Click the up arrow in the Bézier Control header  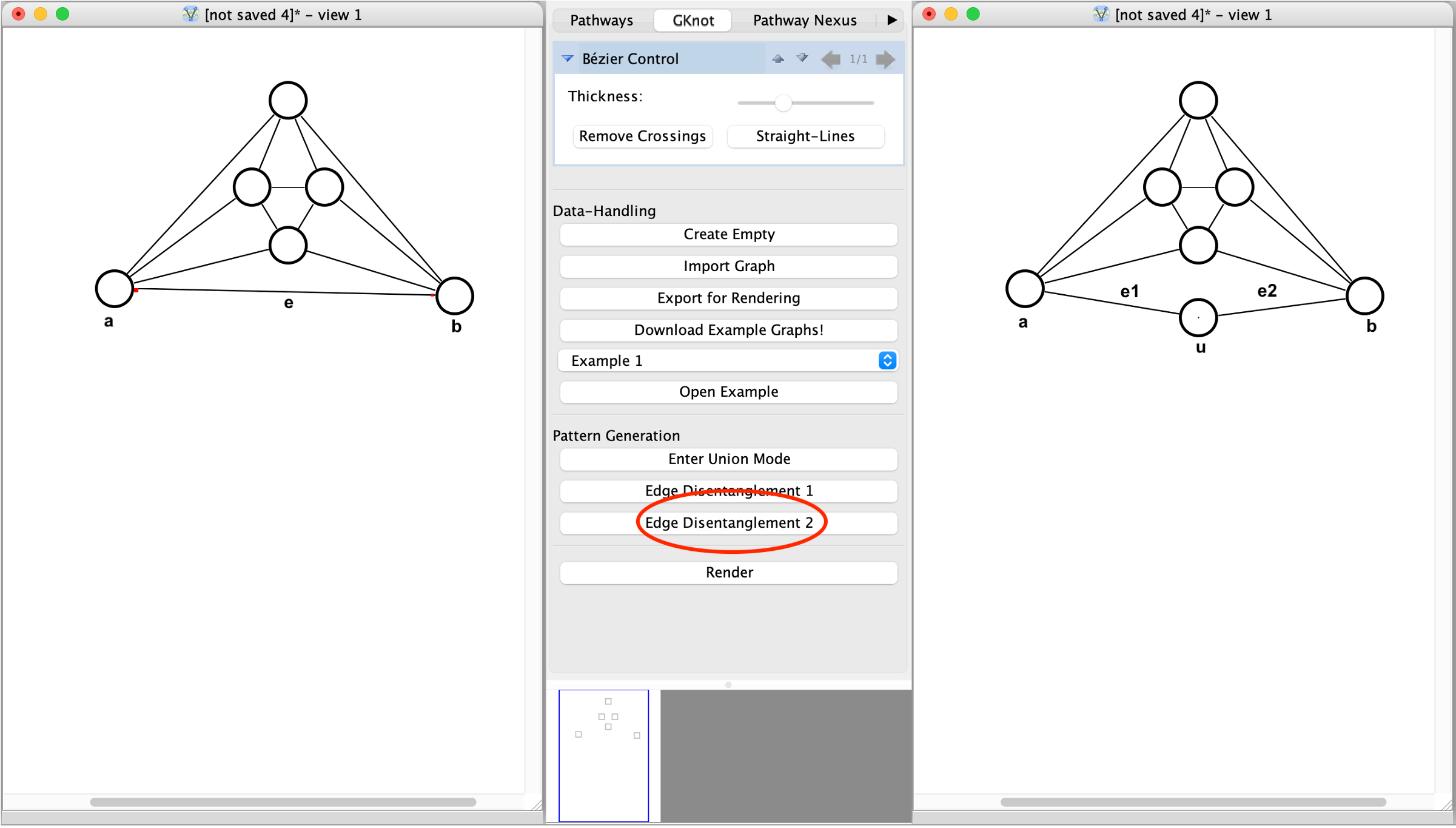point(778,59)
